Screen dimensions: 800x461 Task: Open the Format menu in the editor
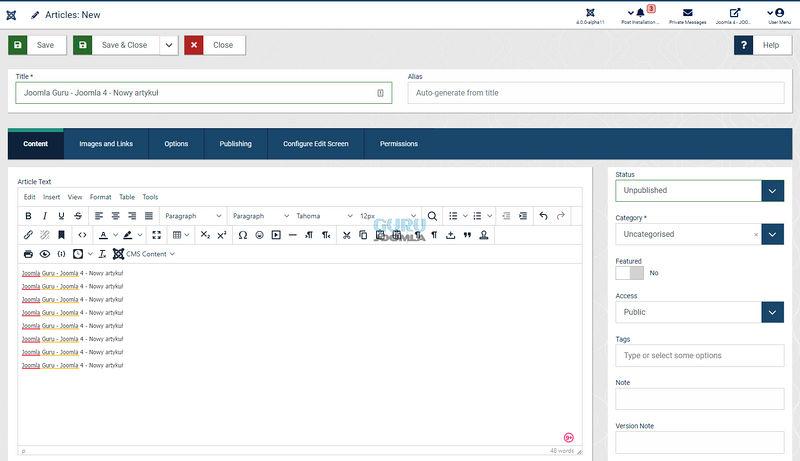[x=101, y=197]
